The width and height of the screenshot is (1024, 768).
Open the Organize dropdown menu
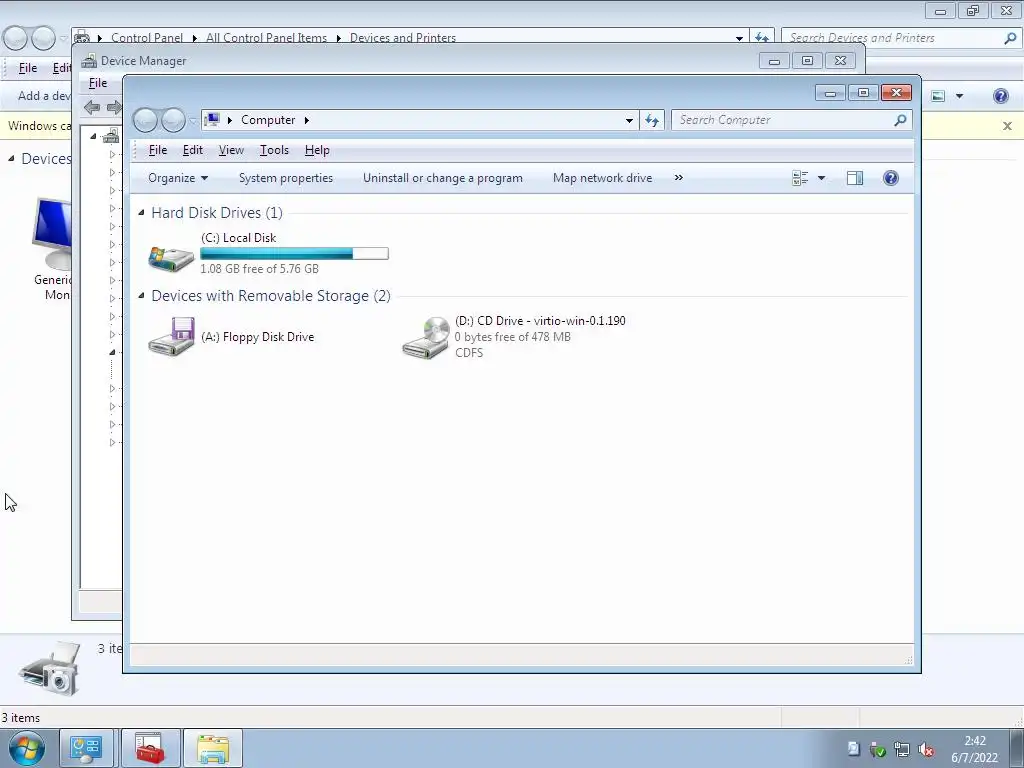coord(178,178)
